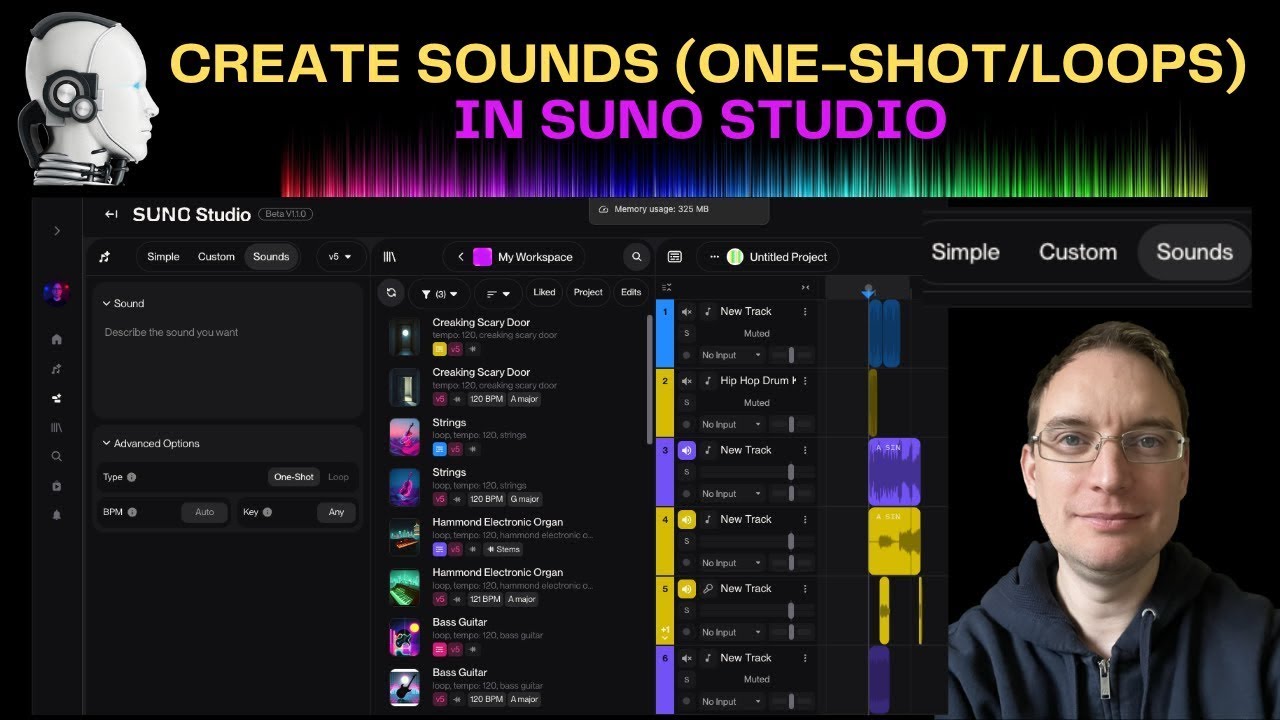Switch to the Simple tab
1280x720 pixels.
[x=163, y=257]
